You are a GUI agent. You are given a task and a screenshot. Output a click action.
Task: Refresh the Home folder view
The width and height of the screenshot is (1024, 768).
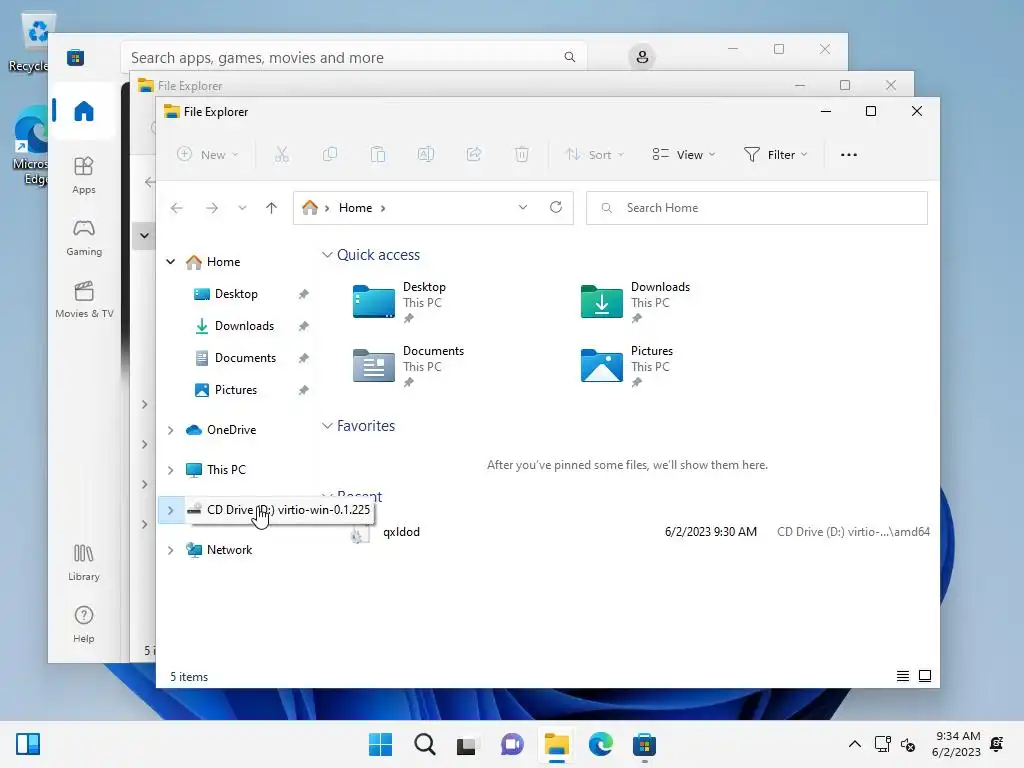point(556,207)
